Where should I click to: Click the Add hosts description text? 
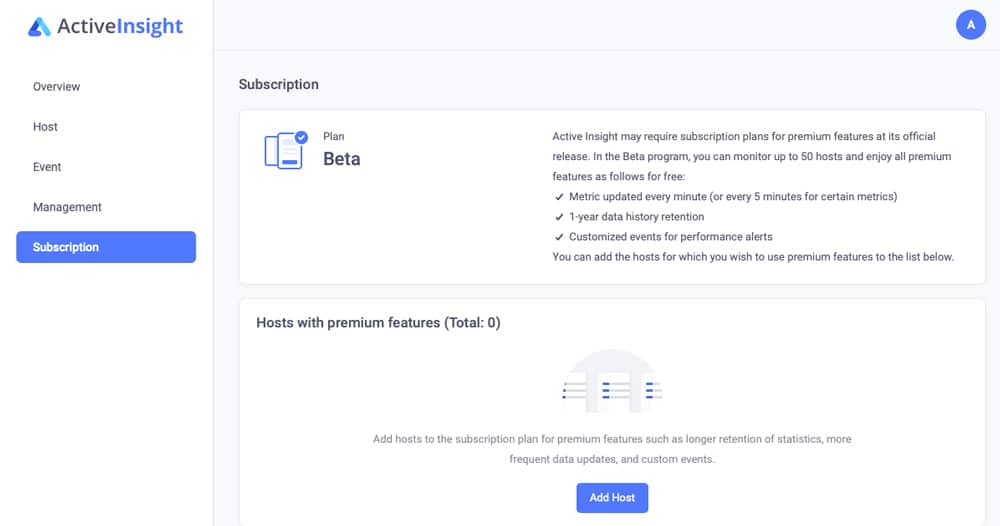(612, 449)
